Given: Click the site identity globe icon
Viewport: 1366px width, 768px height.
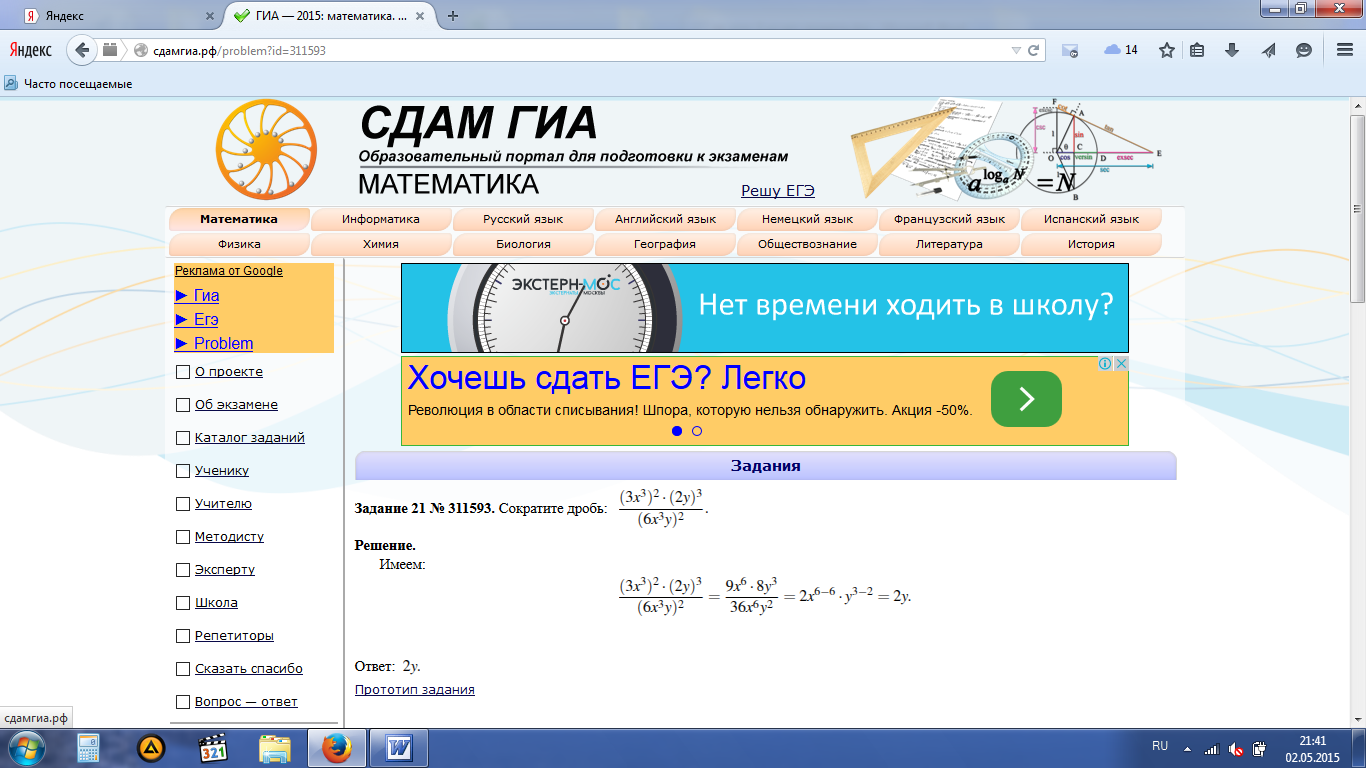Looking at the screenshot, I should click(x=140, y=50).
